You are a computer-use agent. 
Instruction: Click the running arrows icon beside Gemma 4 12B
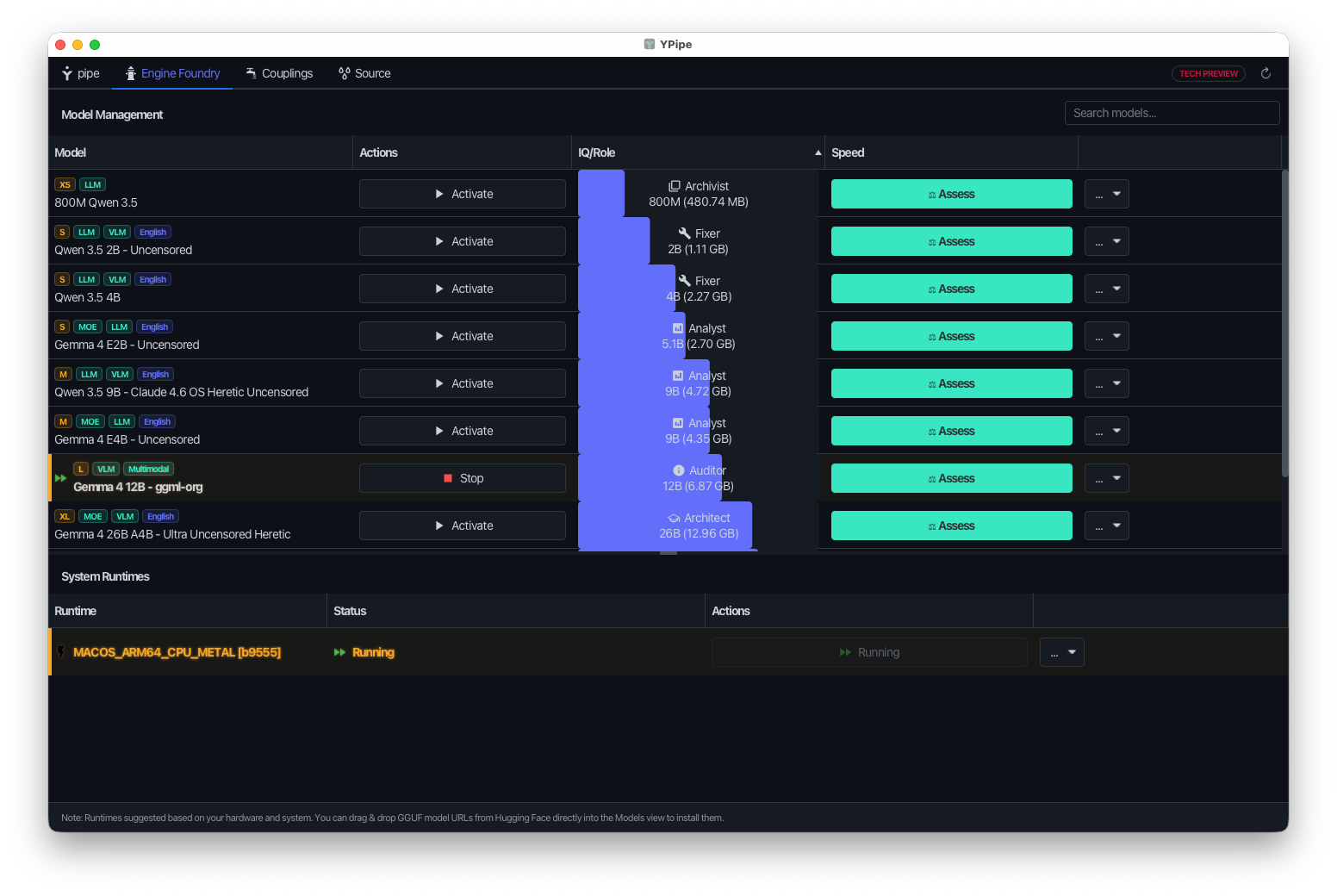[x=60, y=478]
